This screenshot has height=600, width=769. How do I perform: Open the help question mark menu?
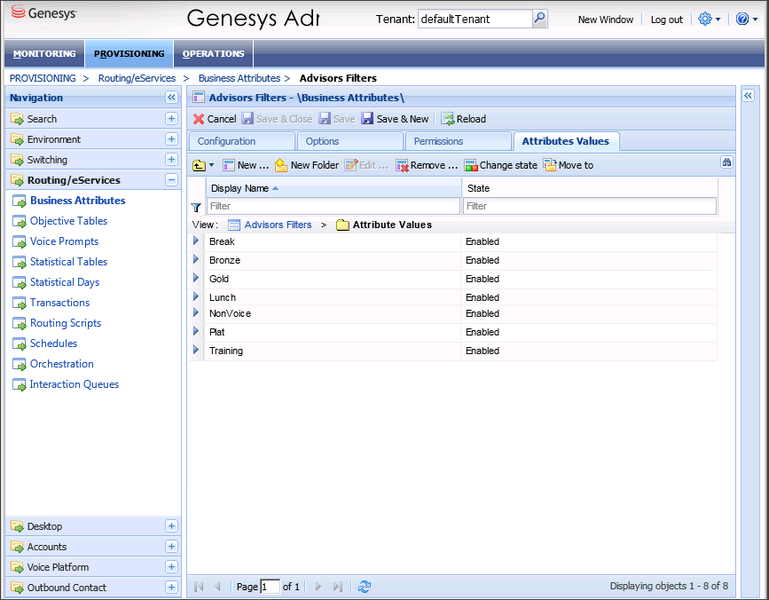coord(746,19)
